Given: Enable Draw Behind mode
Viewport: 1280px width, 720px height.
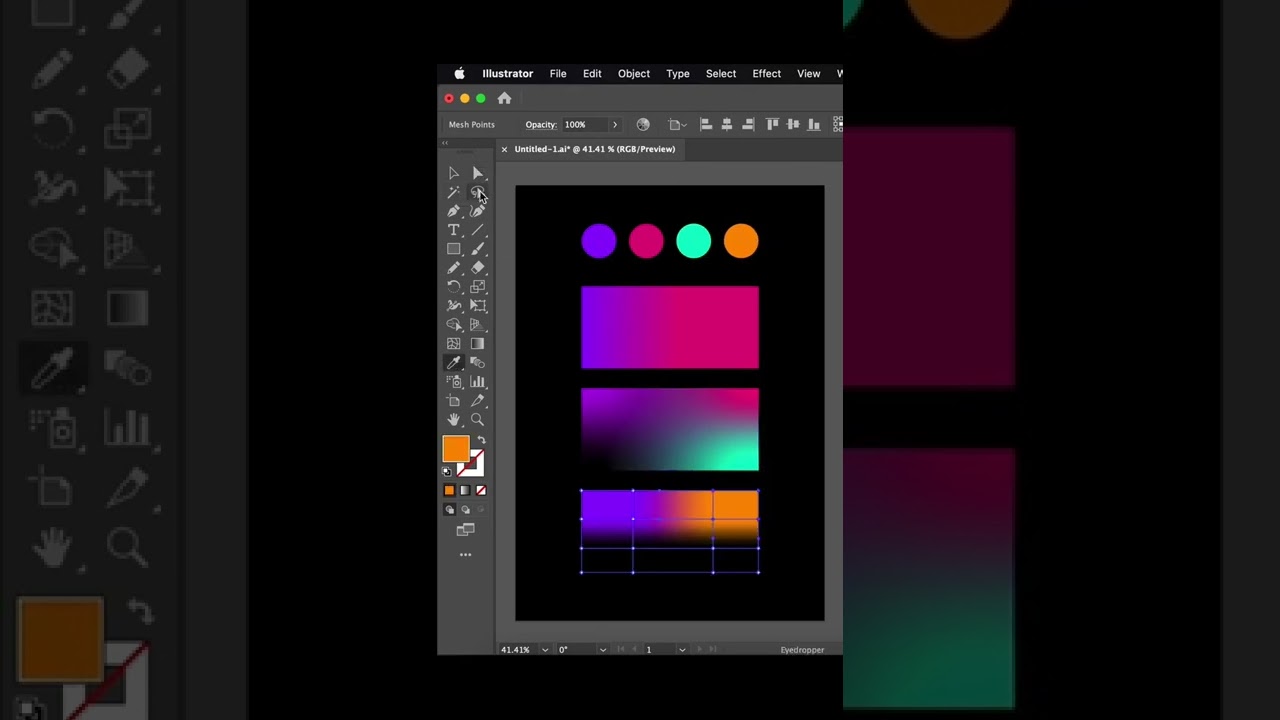Looking at the screenshot, I should pos(465,509).
